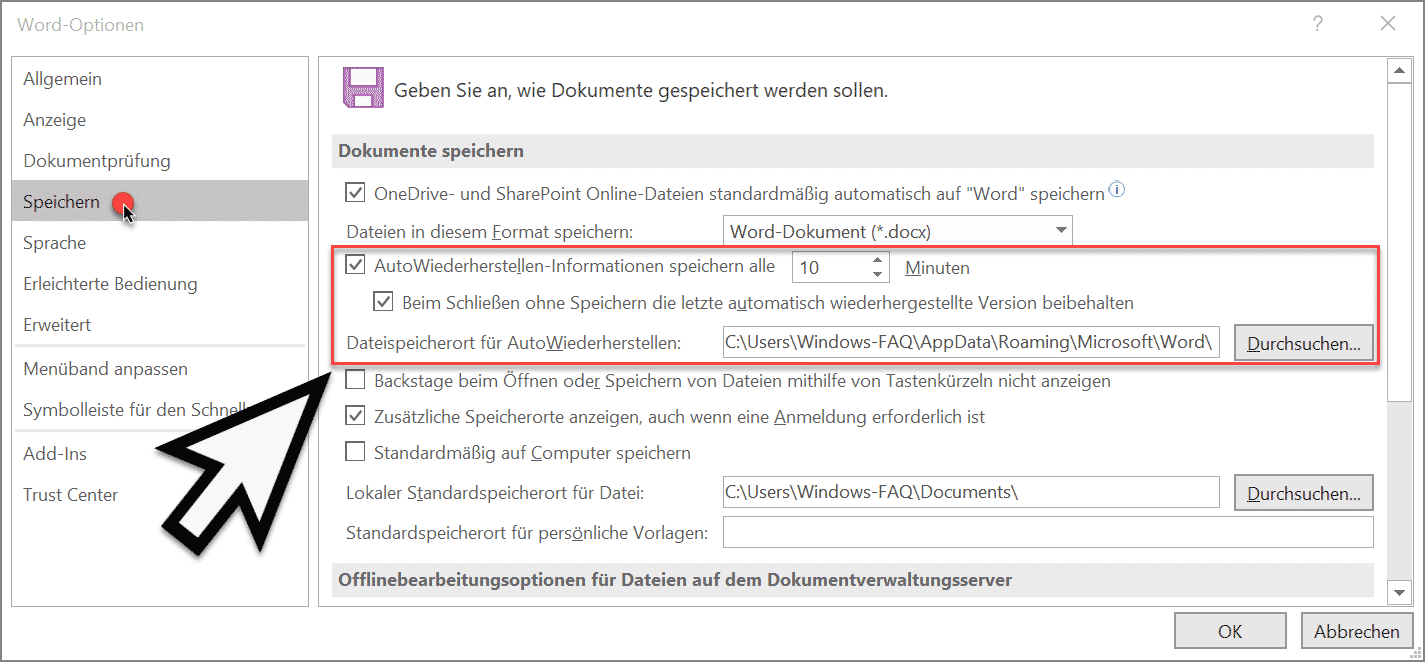This screenshot has width=1425, height=662.
Task: Click the options pane vertical scrollbar thumb
Action: click(x=1398, y=243)
